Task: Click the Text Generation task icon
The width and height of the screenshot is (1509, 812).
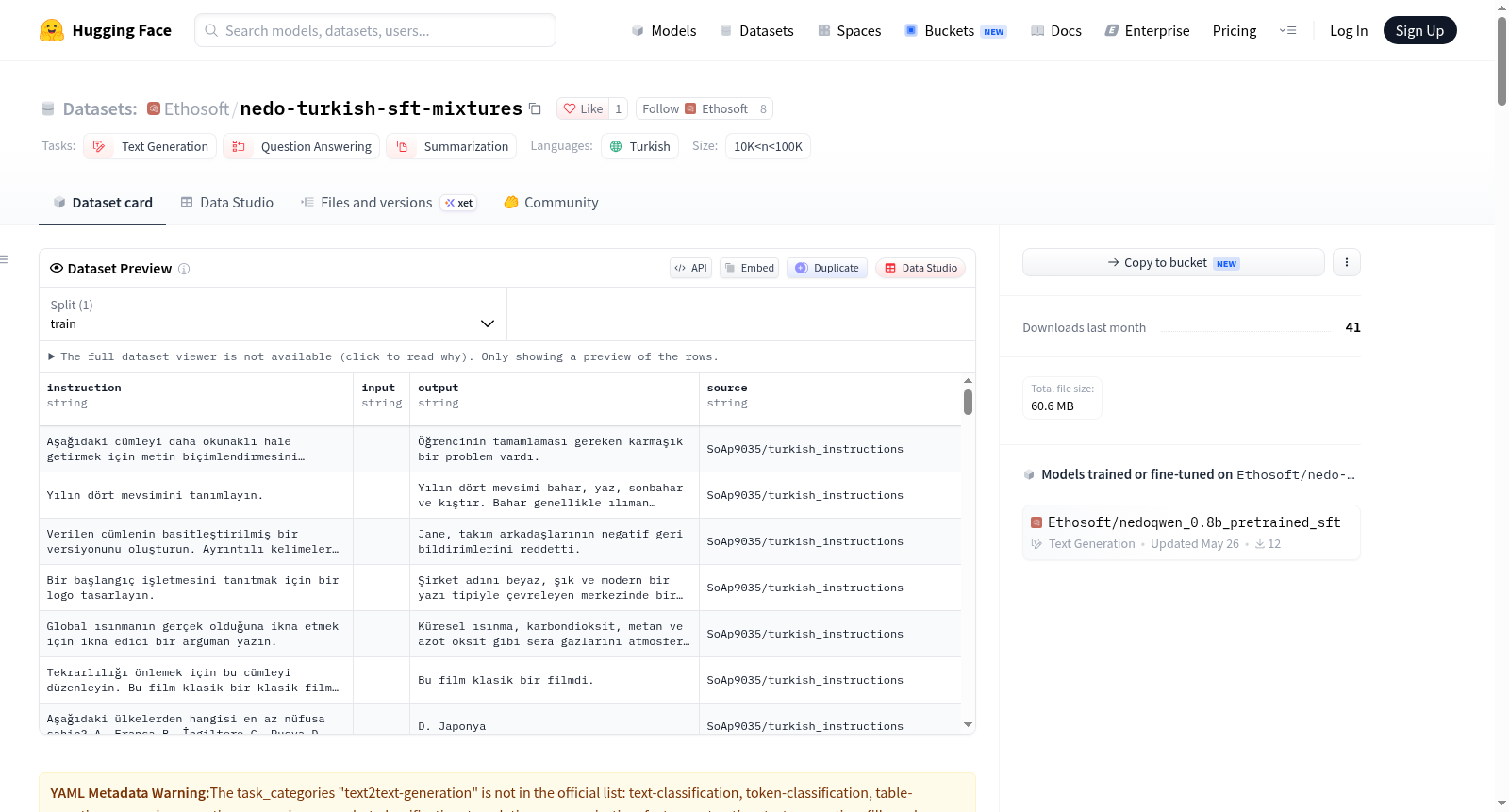Action: (x=99, y=146)
